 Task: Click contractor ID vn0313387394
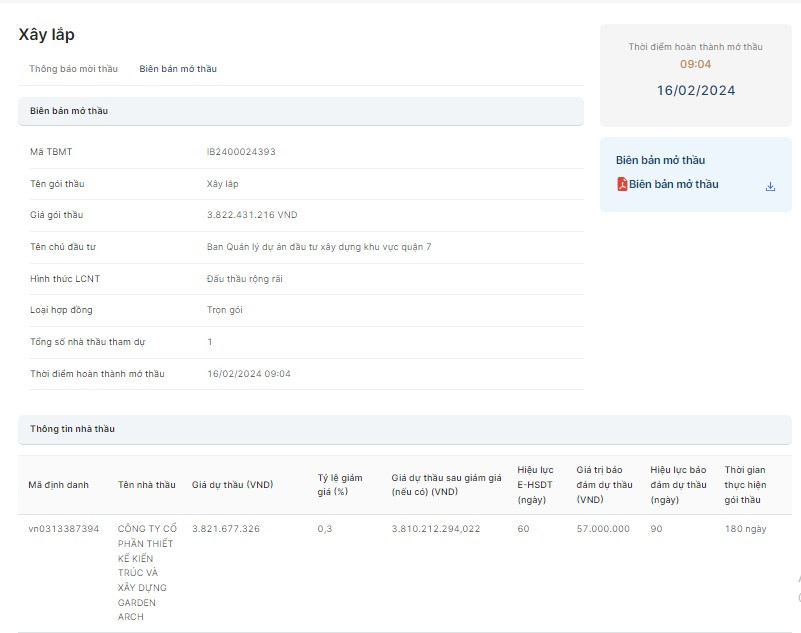pyautogui.click(x=63, y=529)
